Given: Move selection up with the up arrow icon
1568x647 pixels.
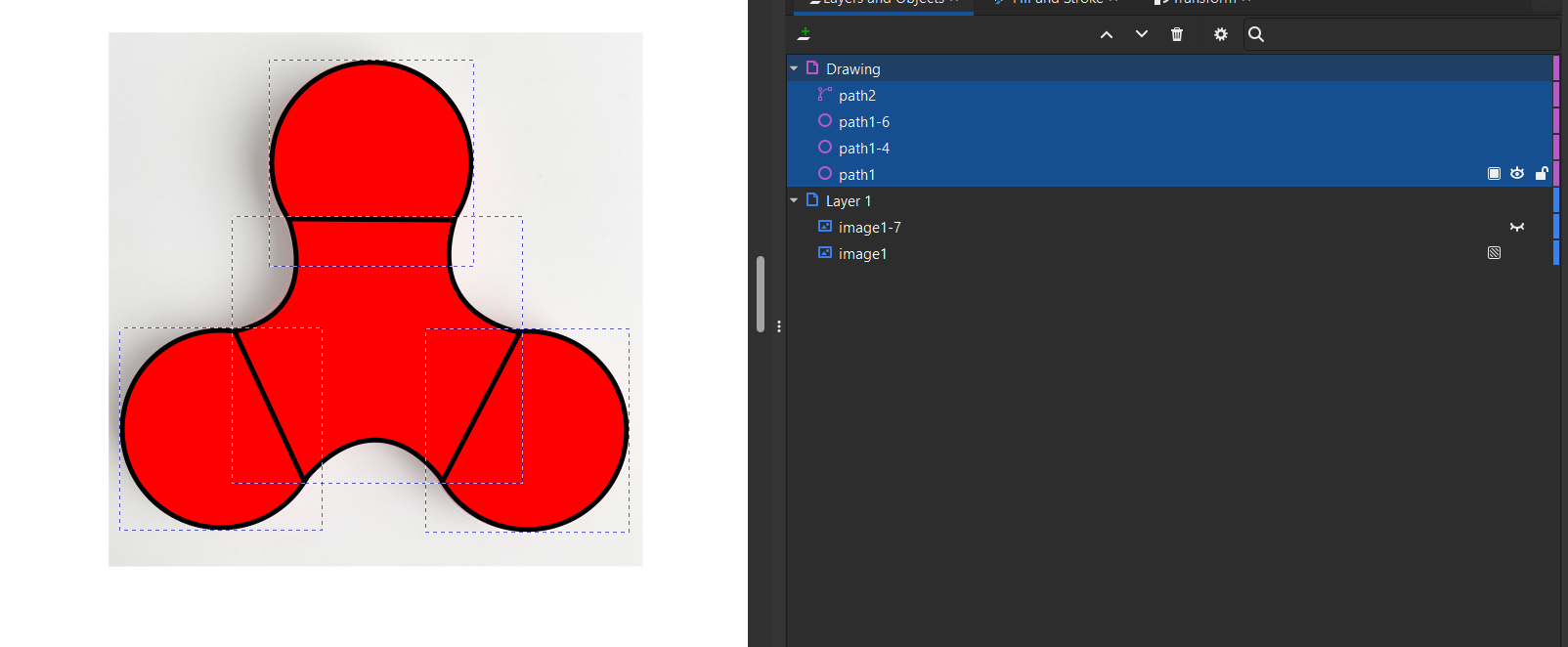Looking at the screenshot, I should 1107,34.
